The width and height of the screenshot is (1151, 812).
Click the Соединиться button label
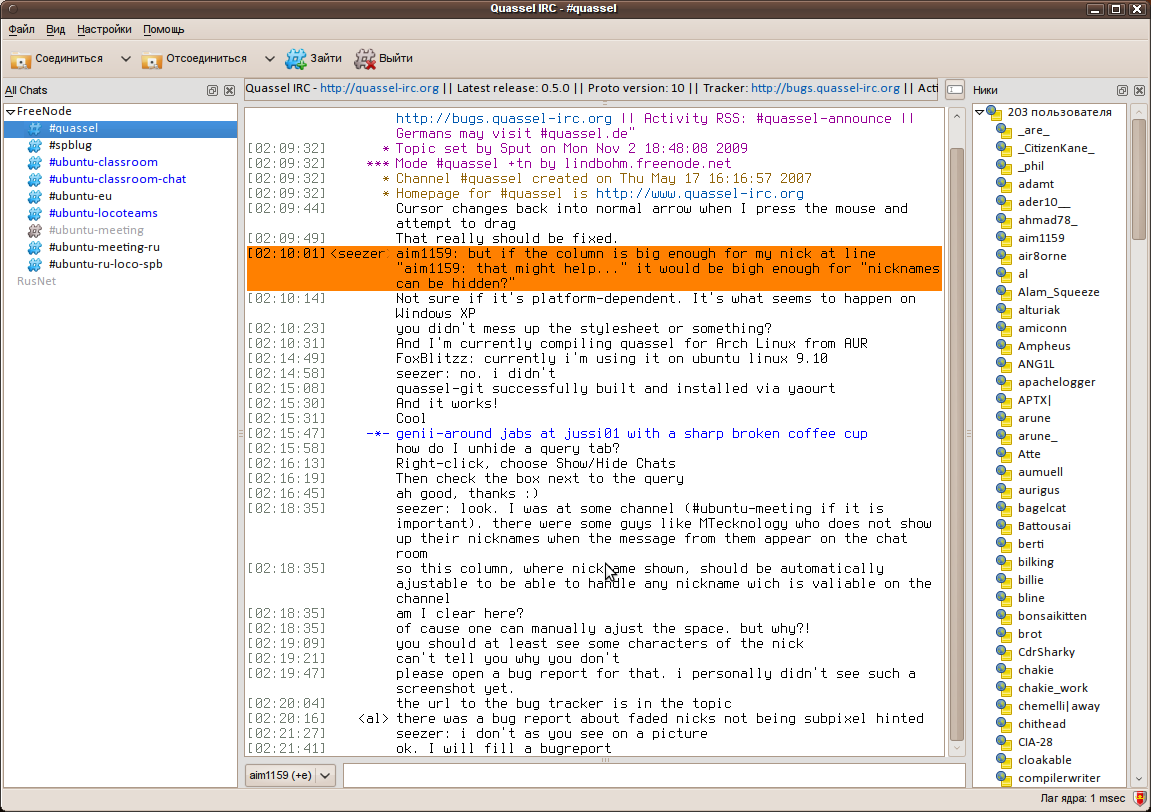69,59
